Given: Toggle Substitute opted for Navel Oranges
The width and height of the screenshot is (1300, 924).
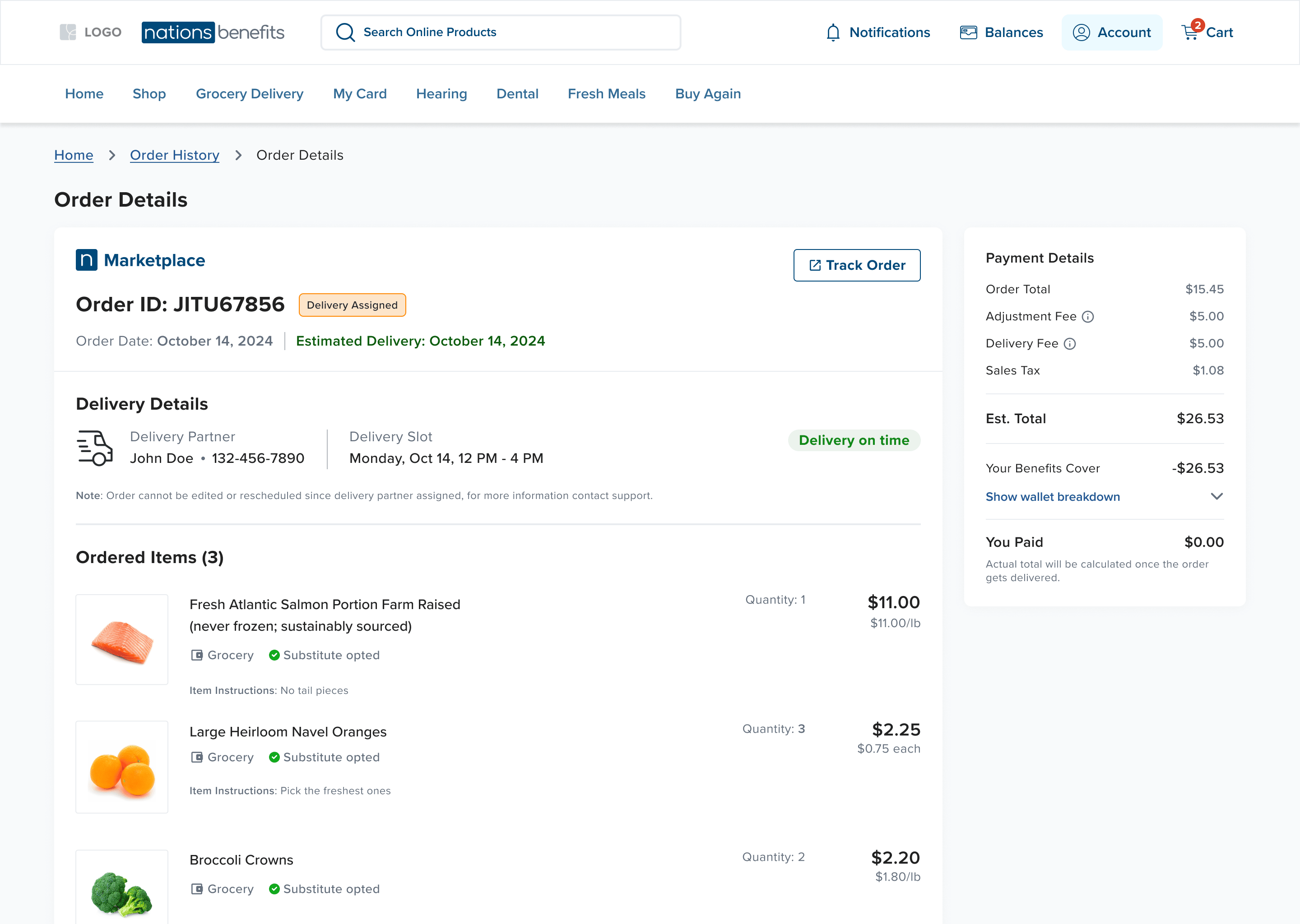Looking at the screenshot, I should pyautogui.click(x=274, y=758).
